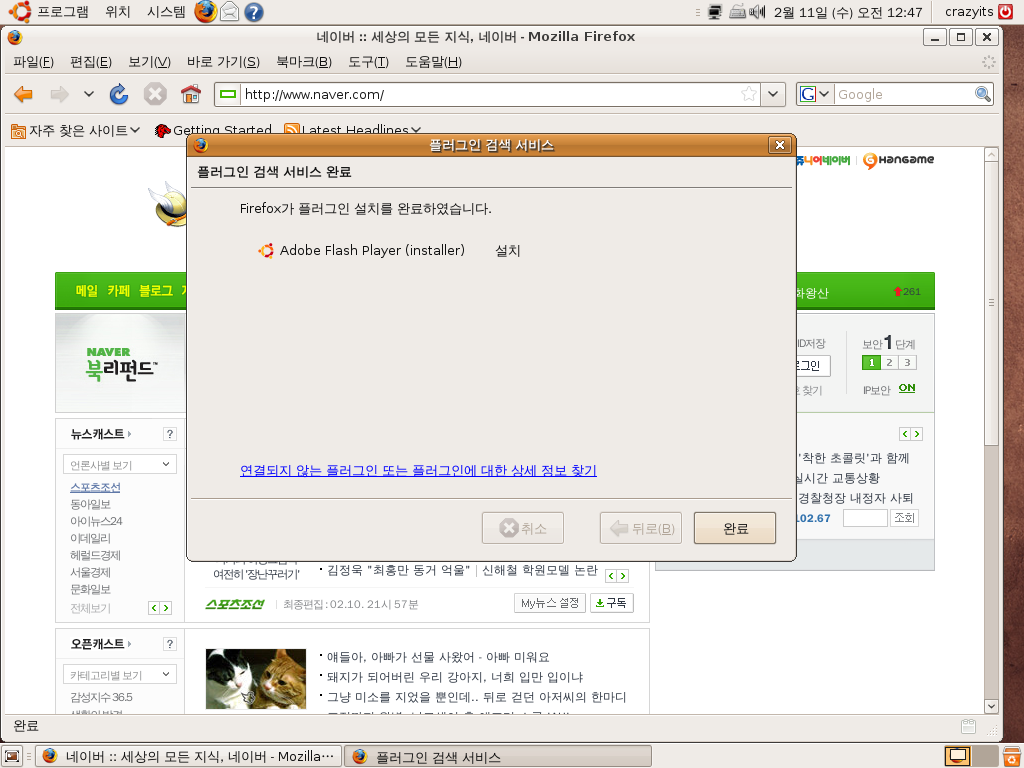Open the mail client icon in top panel
The height and width of the screenshot is (768, 1024).
tap(229, 12)
